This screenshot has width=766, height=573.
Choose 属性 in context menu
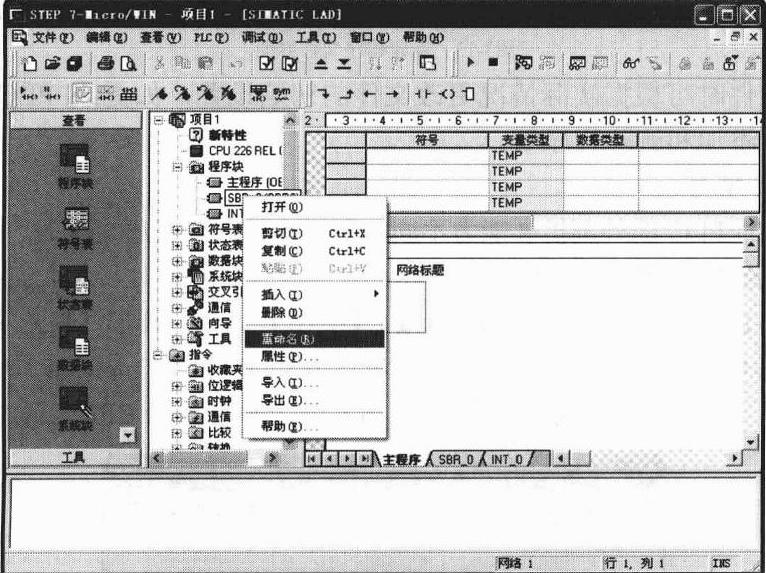point(314,357)
